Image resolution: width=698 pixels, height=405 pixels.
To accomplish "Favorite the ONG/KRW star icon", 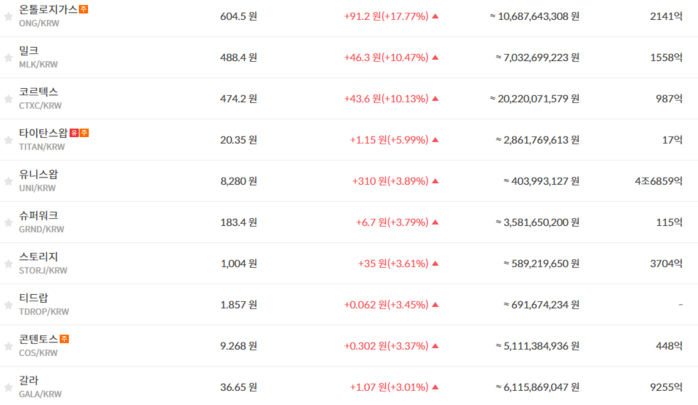I will tap(8, 16).
